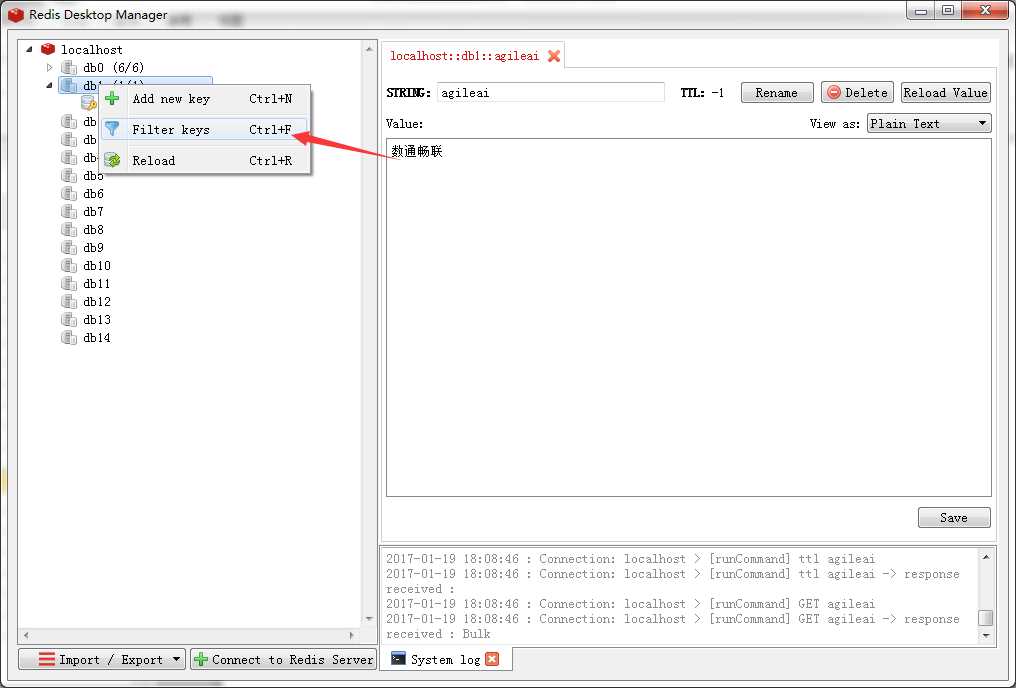This screenshot has height=688, width=1016.
Task: Click the Redis Desktop Manager title bar logo
Action: [16, 14]
